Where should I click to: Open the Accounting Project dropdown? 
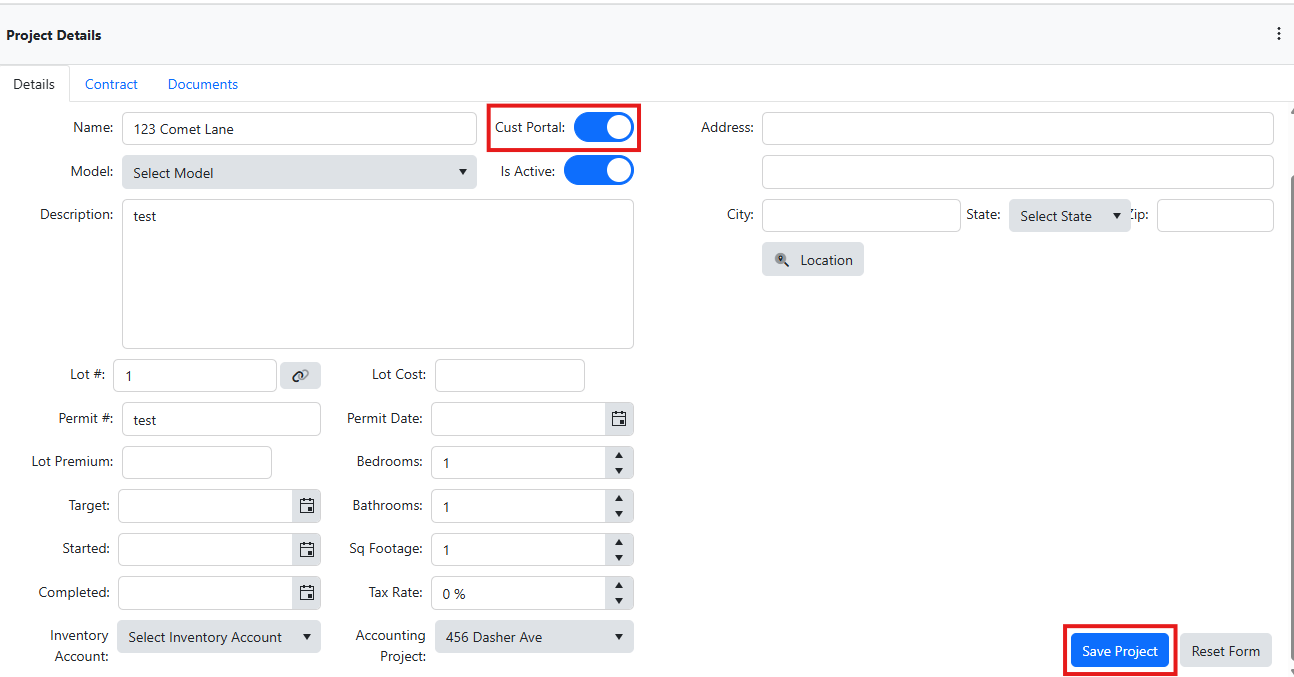[534, 637]
